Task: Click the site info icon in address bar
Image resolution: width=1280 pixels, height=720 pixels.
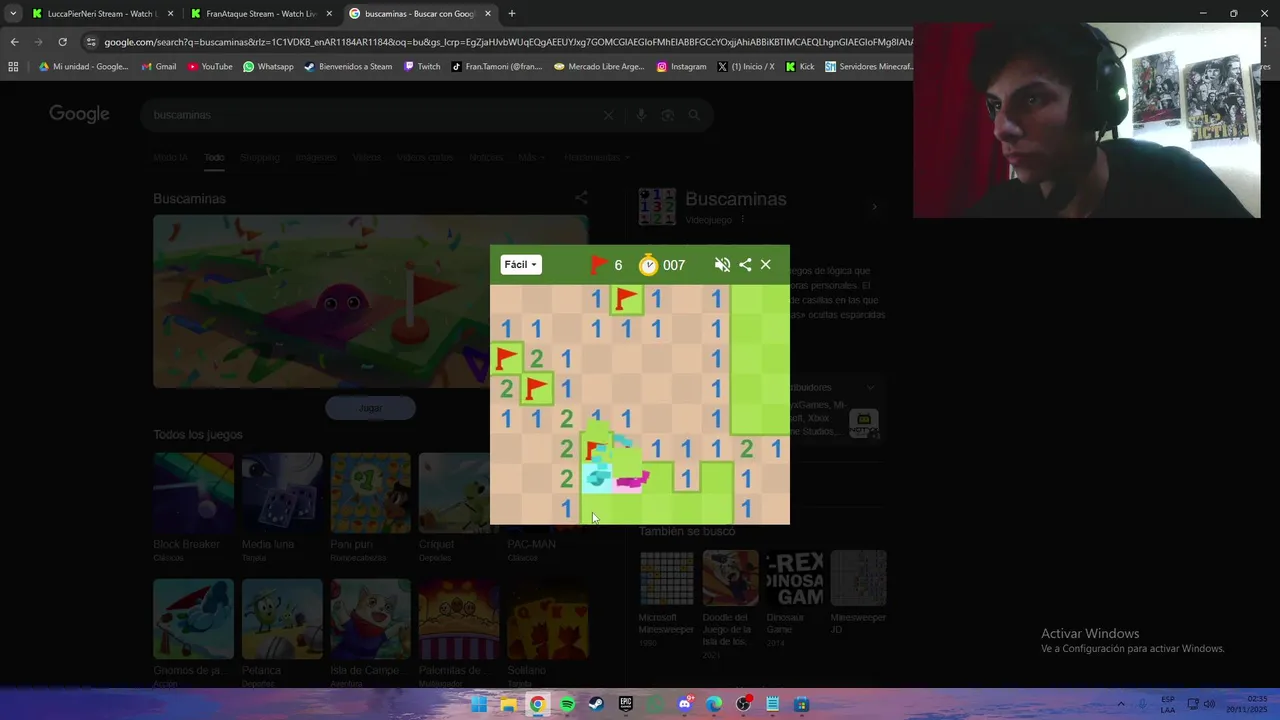Action: tap(91, 42)
